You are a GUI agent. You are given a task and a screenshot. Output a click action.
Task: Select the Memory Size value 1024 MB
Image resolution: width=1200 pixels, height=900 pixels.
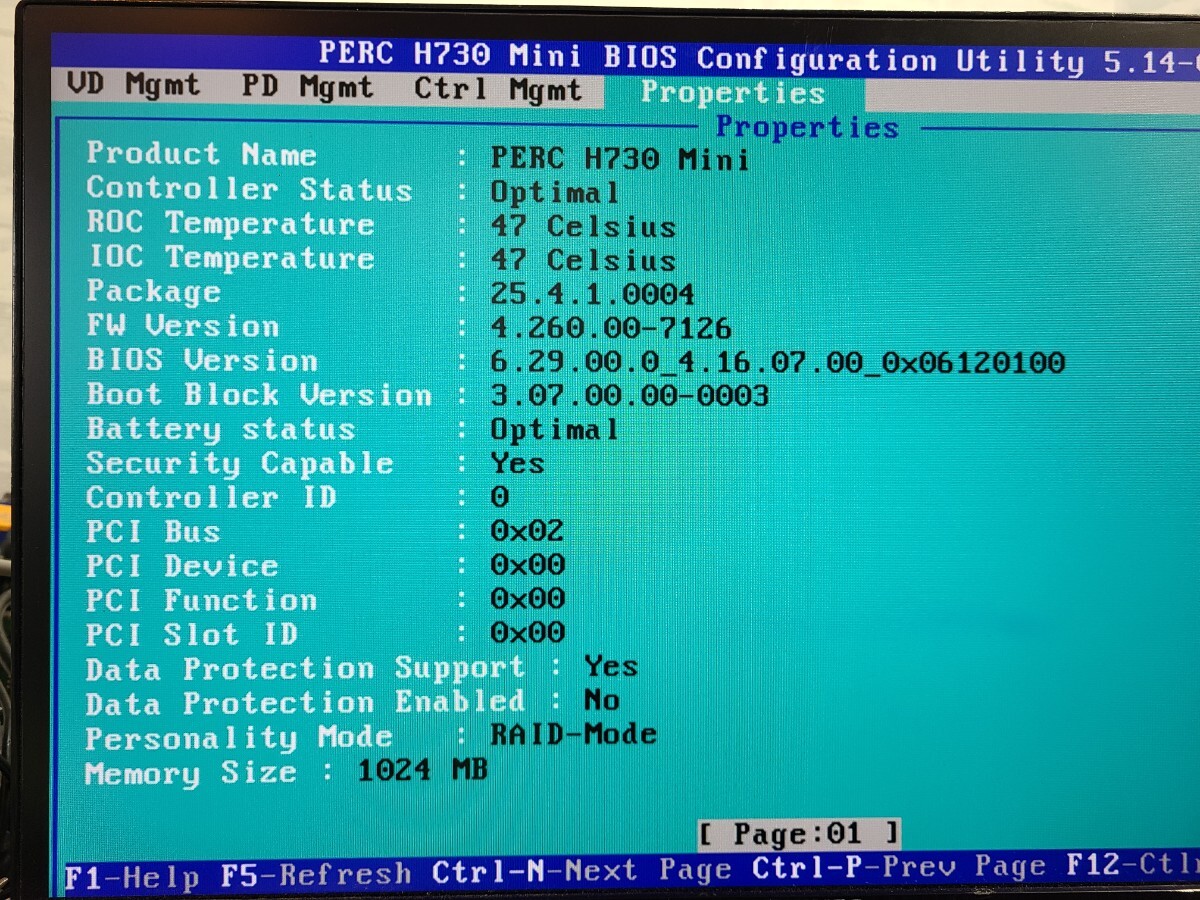[423, 771]
